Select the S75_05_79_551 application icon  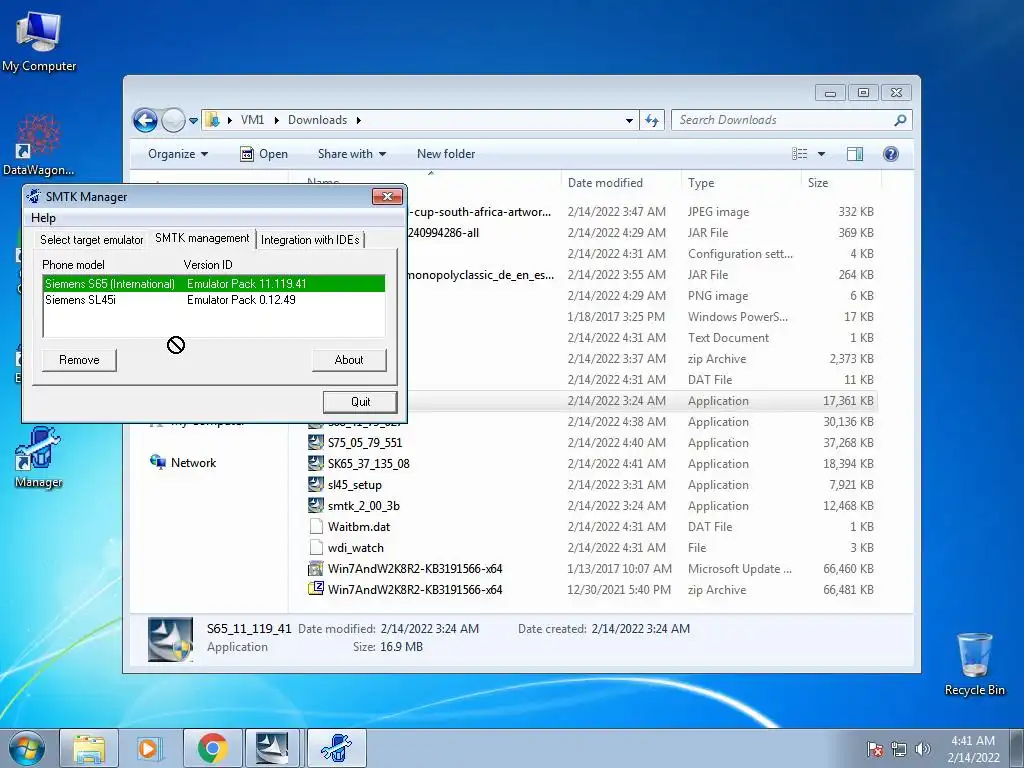316,443
